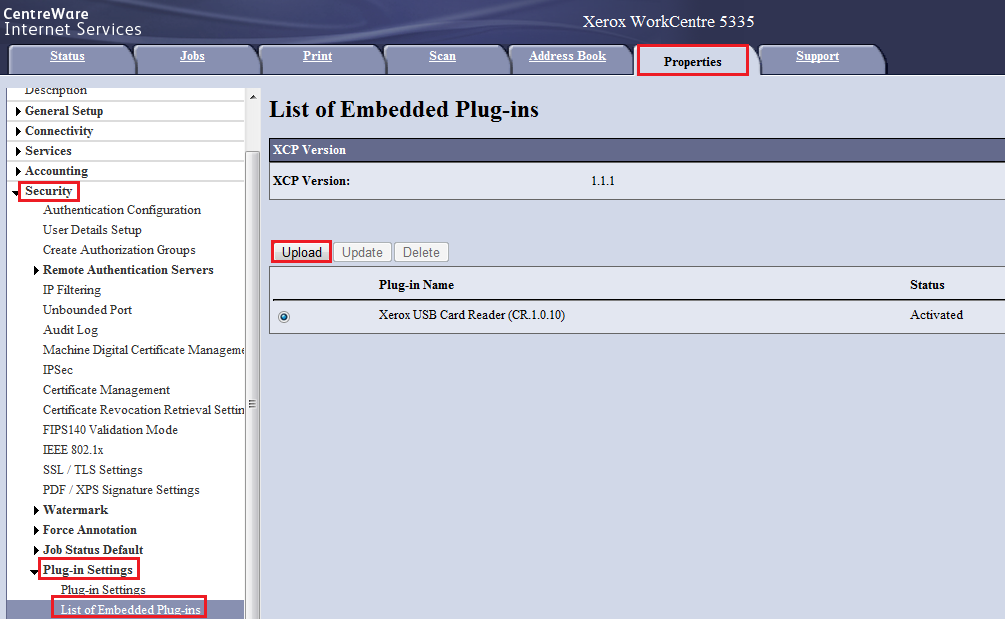Viewport: 1005px width, 619px height.
Task: Open the Jobs tab
Action: coord(192,57)
